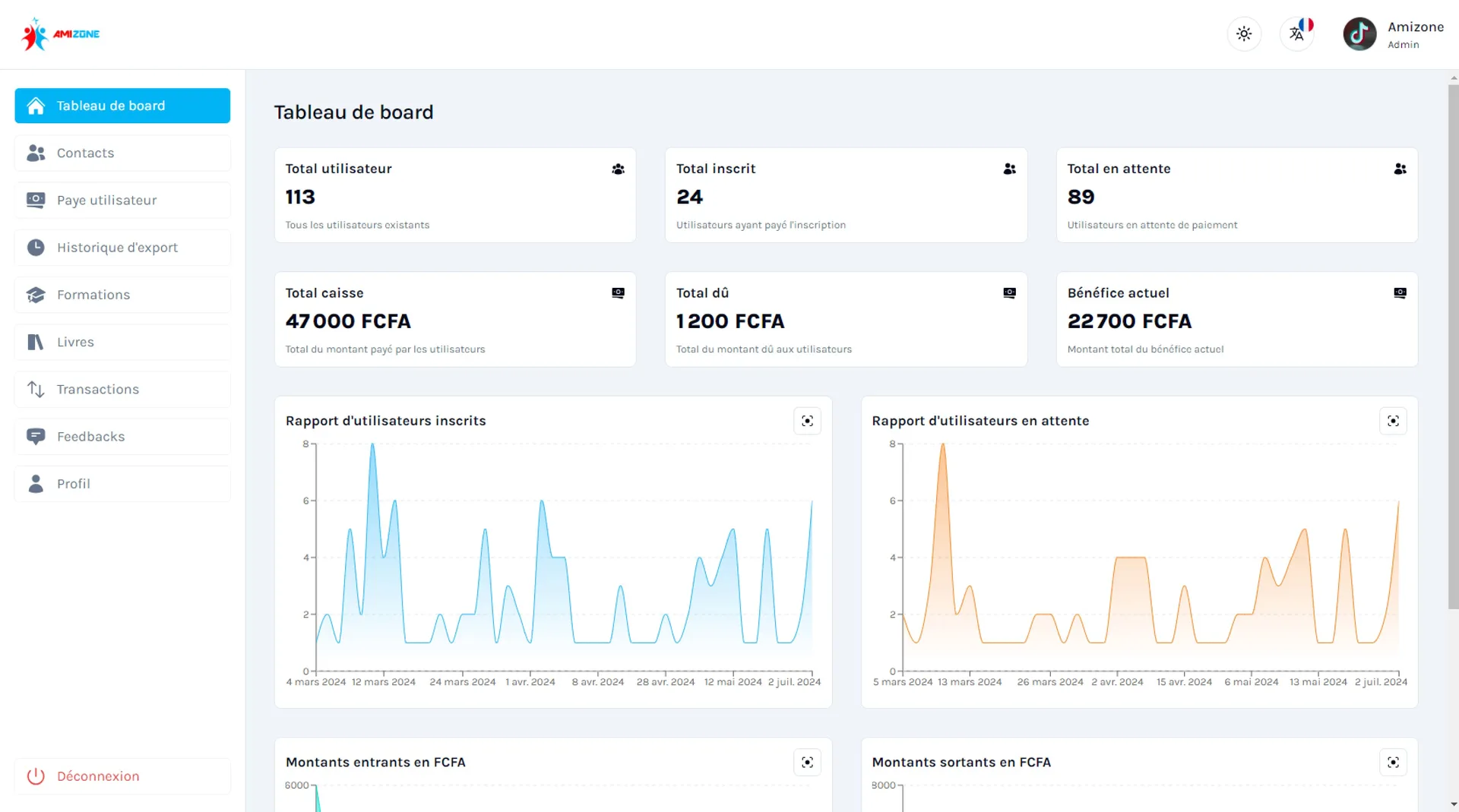
Task: Click the Amizone logo in header
Action: point(61,34)
